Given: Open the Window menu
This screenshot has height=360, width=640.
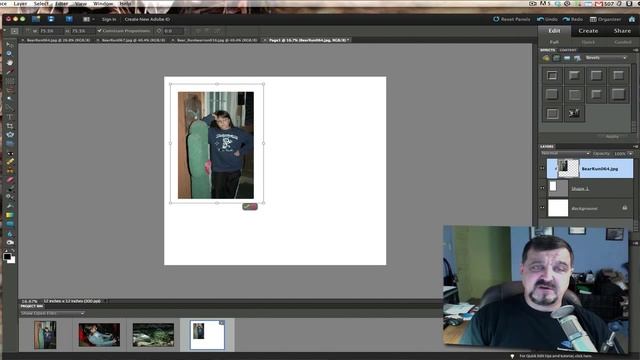Looking at the screenshot, I should [103, 3].
